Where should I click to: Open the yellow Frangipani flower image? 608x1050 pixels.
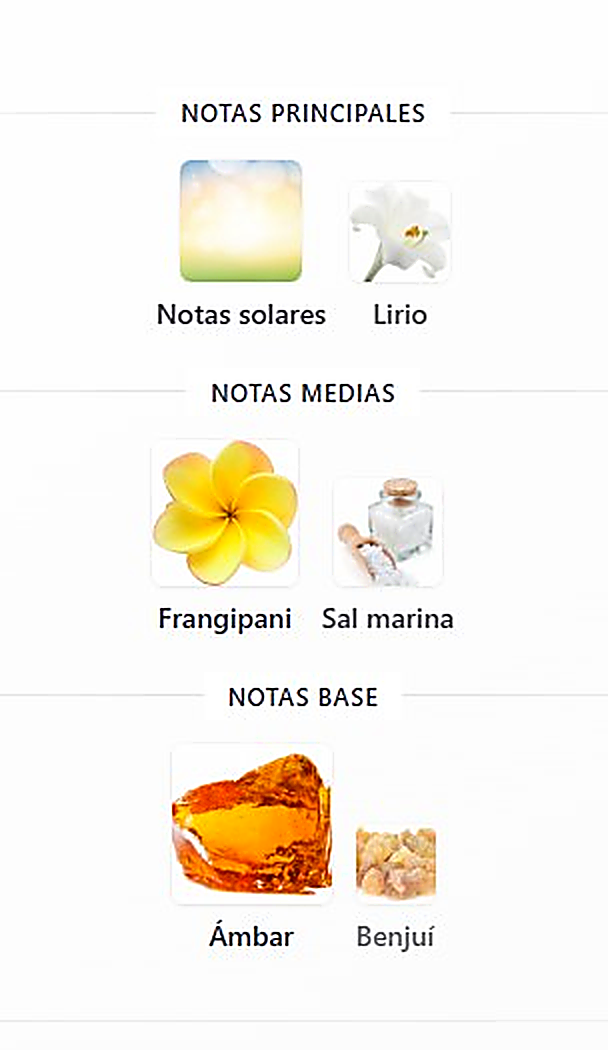coord(225,513)
